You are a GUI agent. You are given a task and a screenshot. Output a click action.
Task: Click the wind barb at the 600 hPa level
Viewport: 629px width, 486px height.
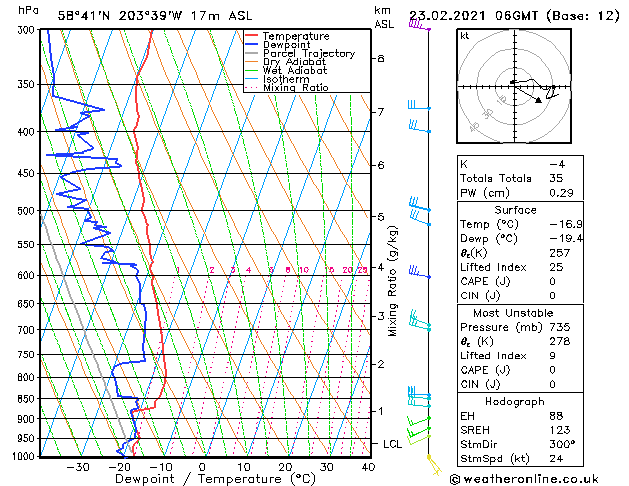(420, 272)
